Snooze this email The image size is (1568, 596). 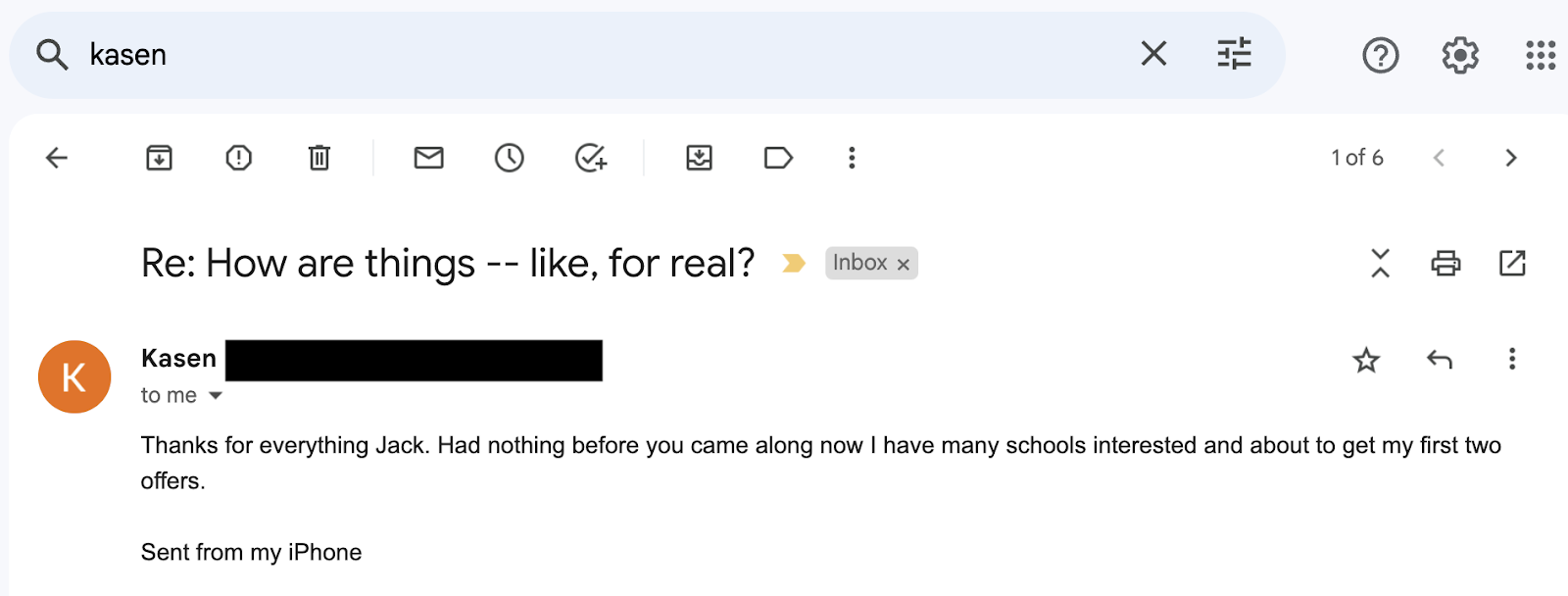509,158
